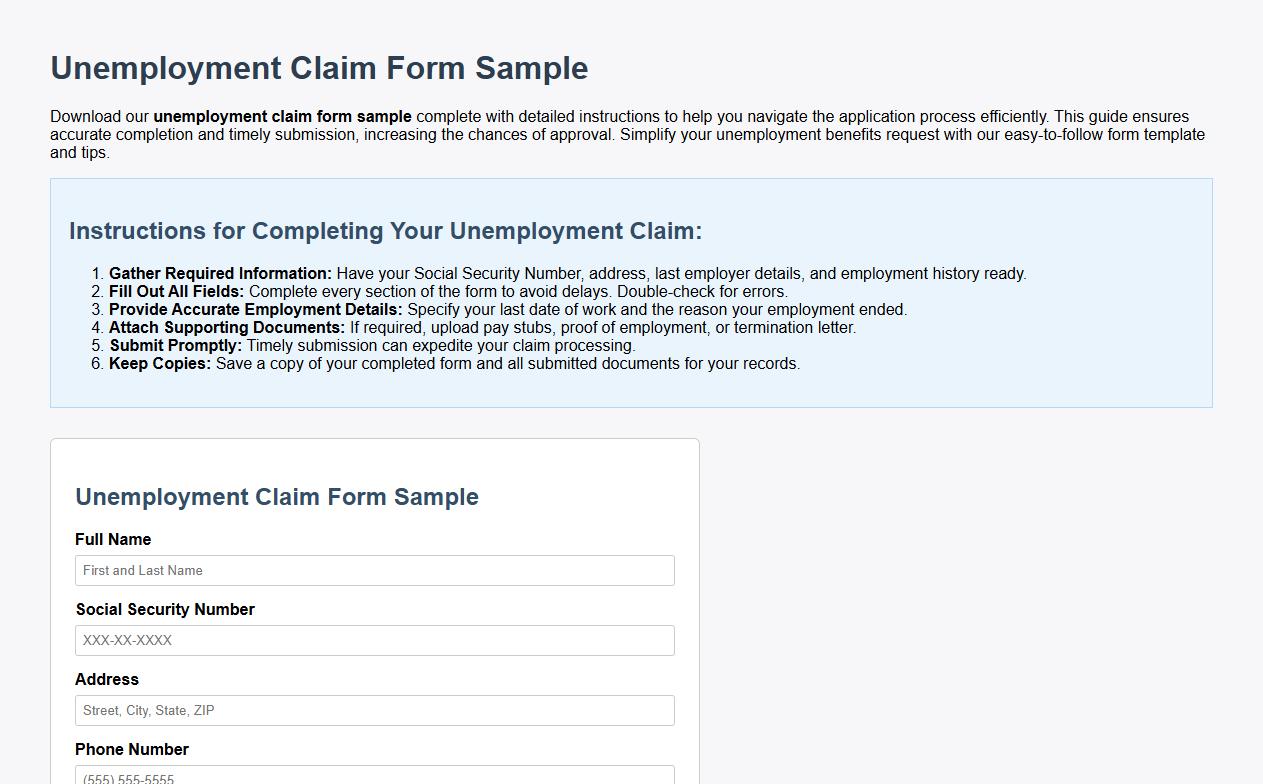Click the introductory description paragraph

pyautogui.click(x=627, y=133)
